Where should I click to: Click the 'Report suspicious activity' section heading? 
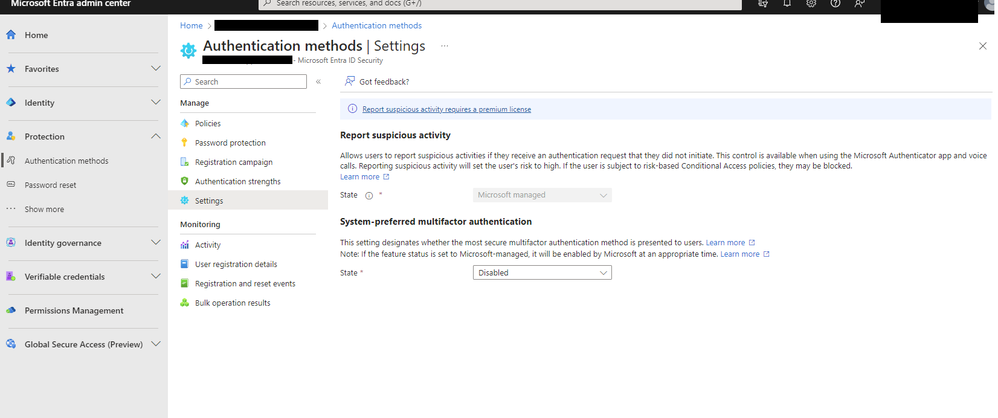[395, 135]
